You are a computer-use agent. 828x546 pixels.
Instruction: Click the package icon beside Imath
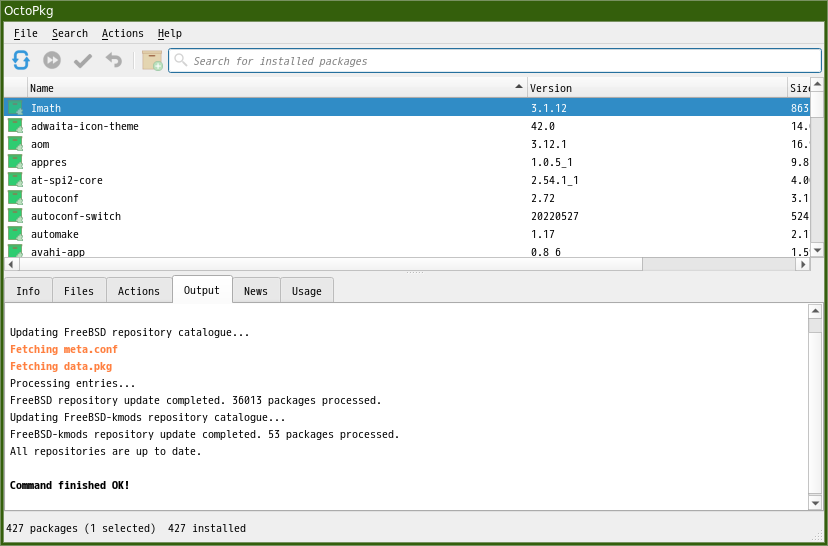tap(15, 108)
